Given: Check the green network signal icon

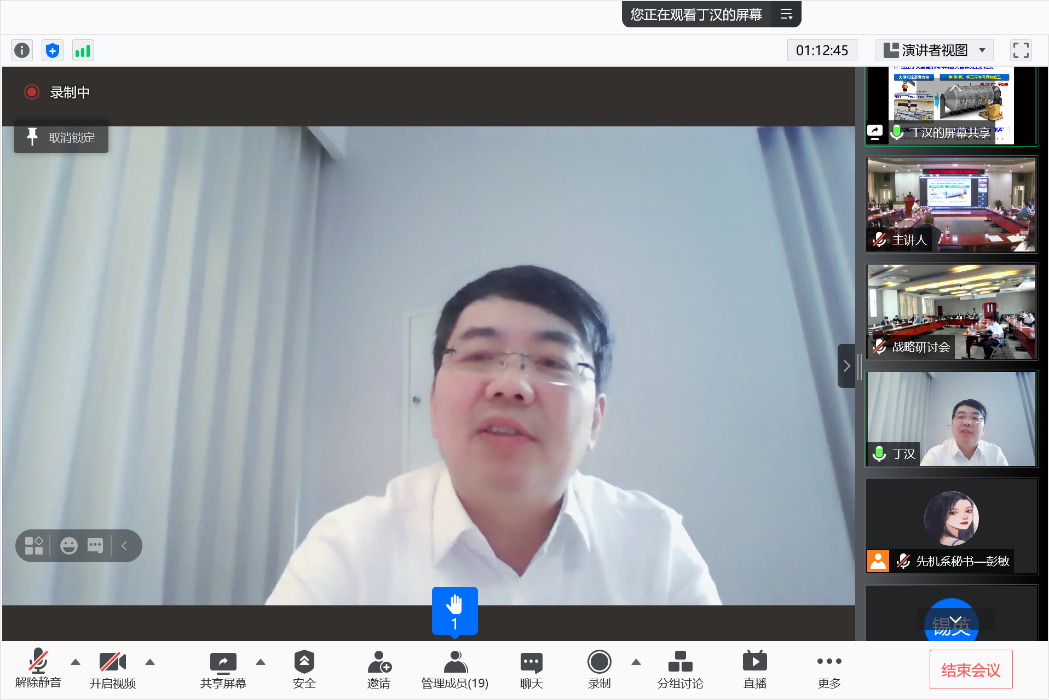Looking at the screenshot, I should pos(82,50).
